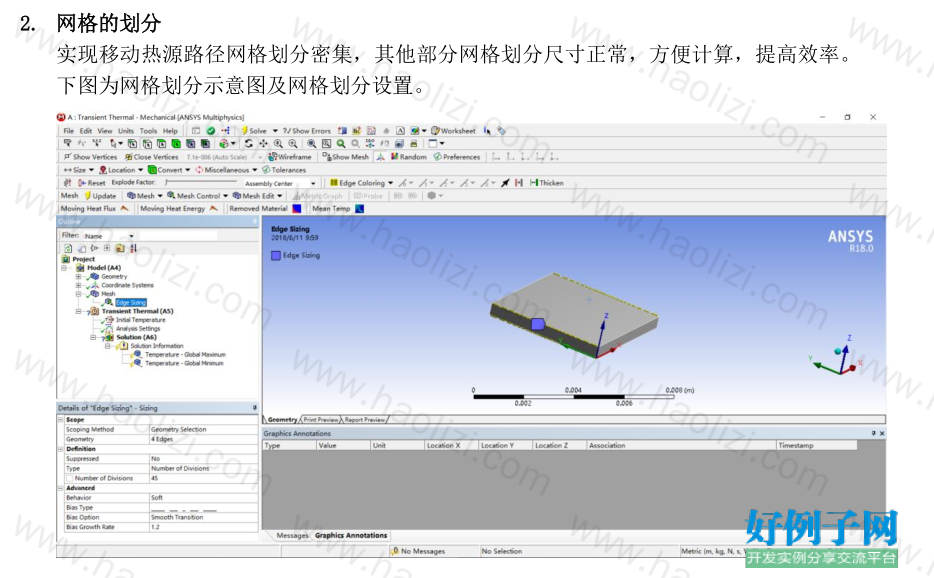Click the green checkmark icon beside Help
Viewport: 934px width, 578px height.
[x=210, y=130]
